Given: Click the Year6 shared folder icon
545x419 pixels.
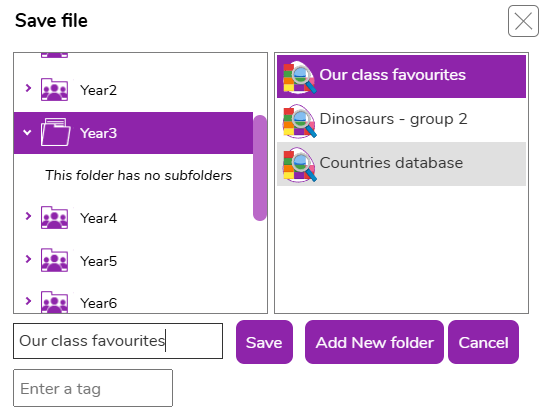Looking at the screenshot, I should 54,302.
